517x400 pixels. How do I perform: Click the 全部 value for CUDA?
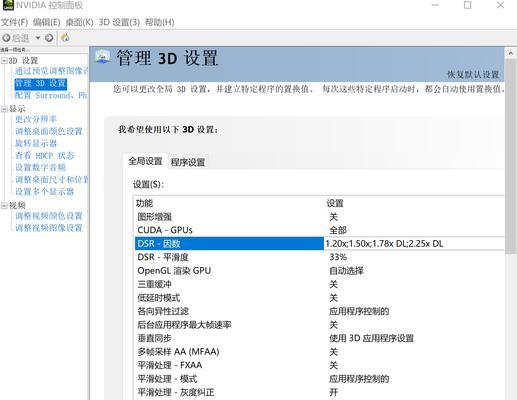pos(338,230)
